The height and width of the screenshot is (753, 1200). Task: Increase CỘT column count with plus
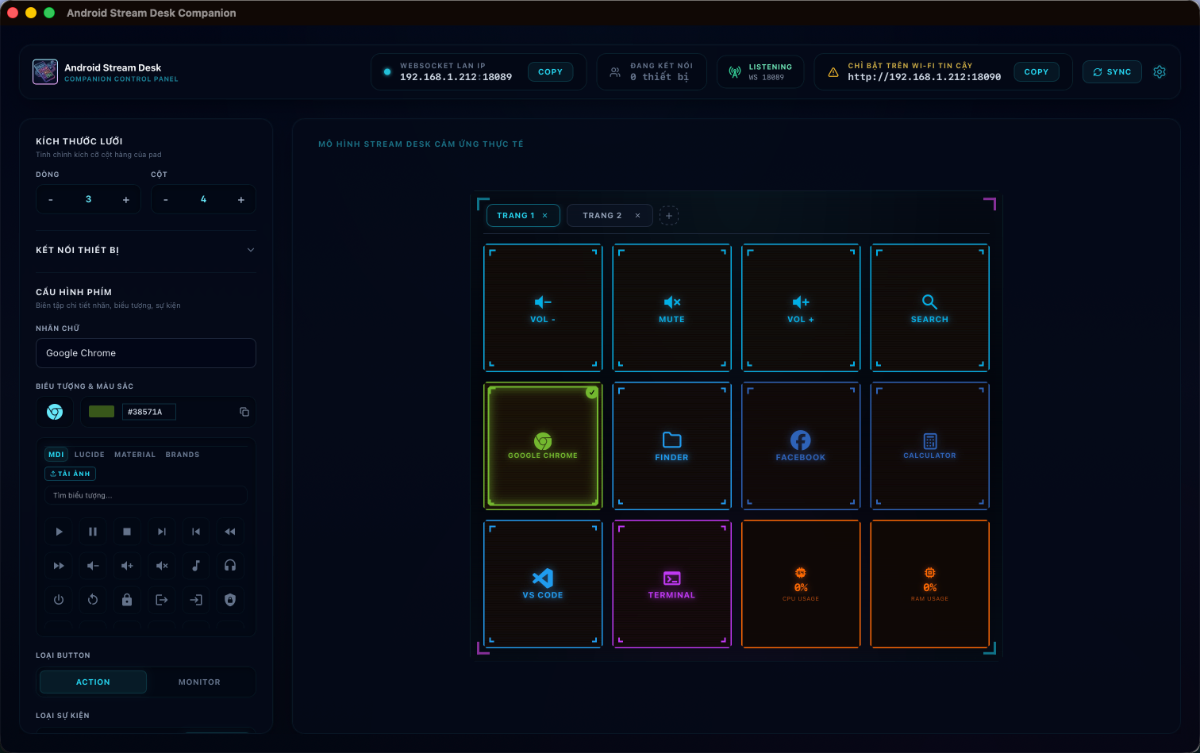[241, 199]
